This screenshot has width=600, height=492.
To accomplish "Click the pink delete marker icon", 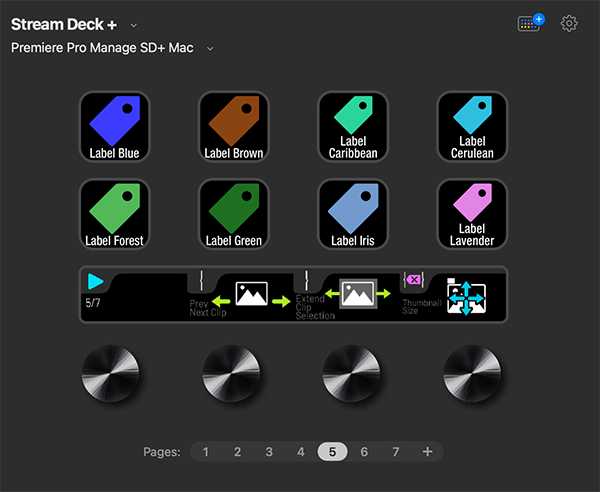I will [413, 280].
